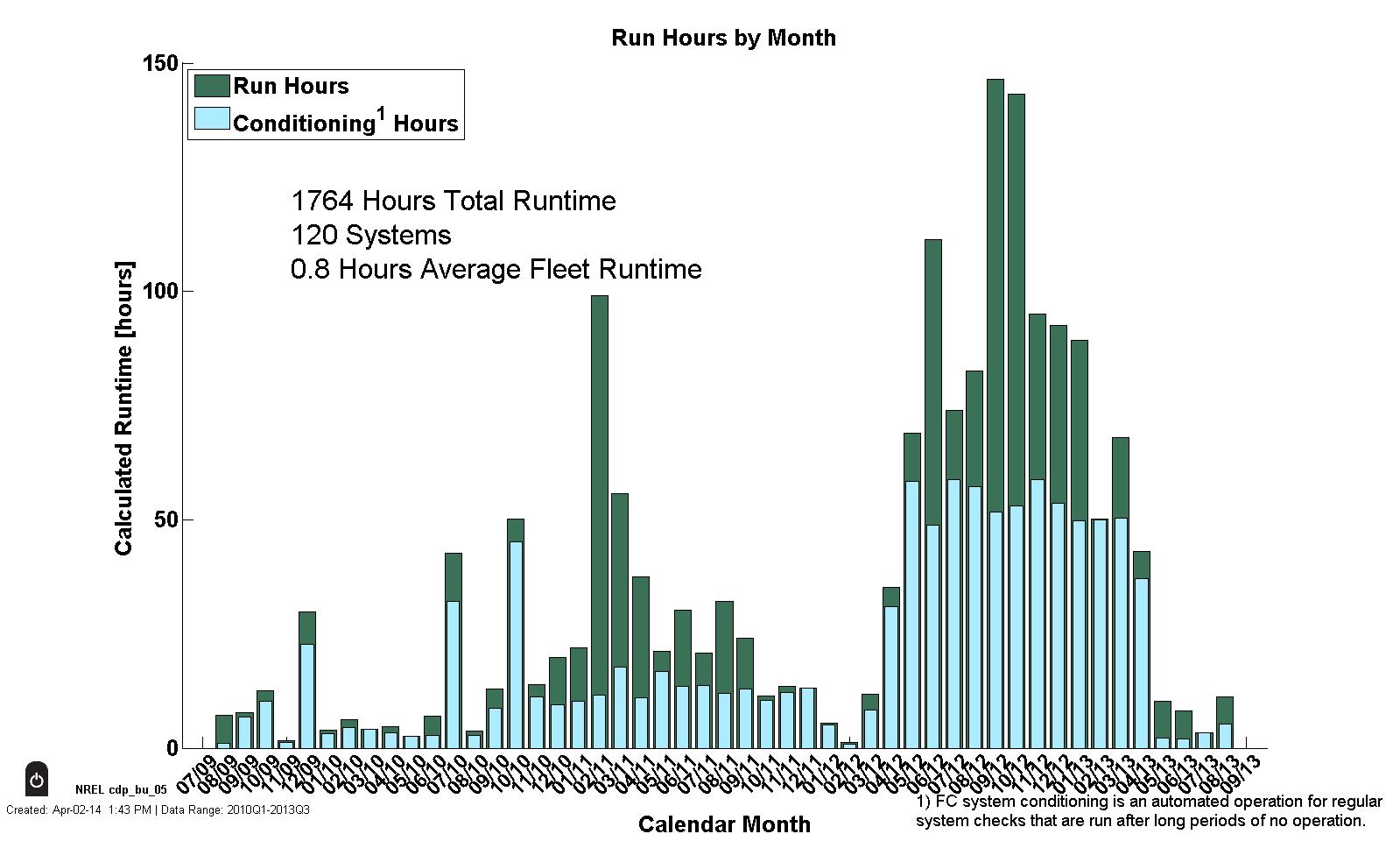Click the 150 tick label on y-axis

(159, 64)
